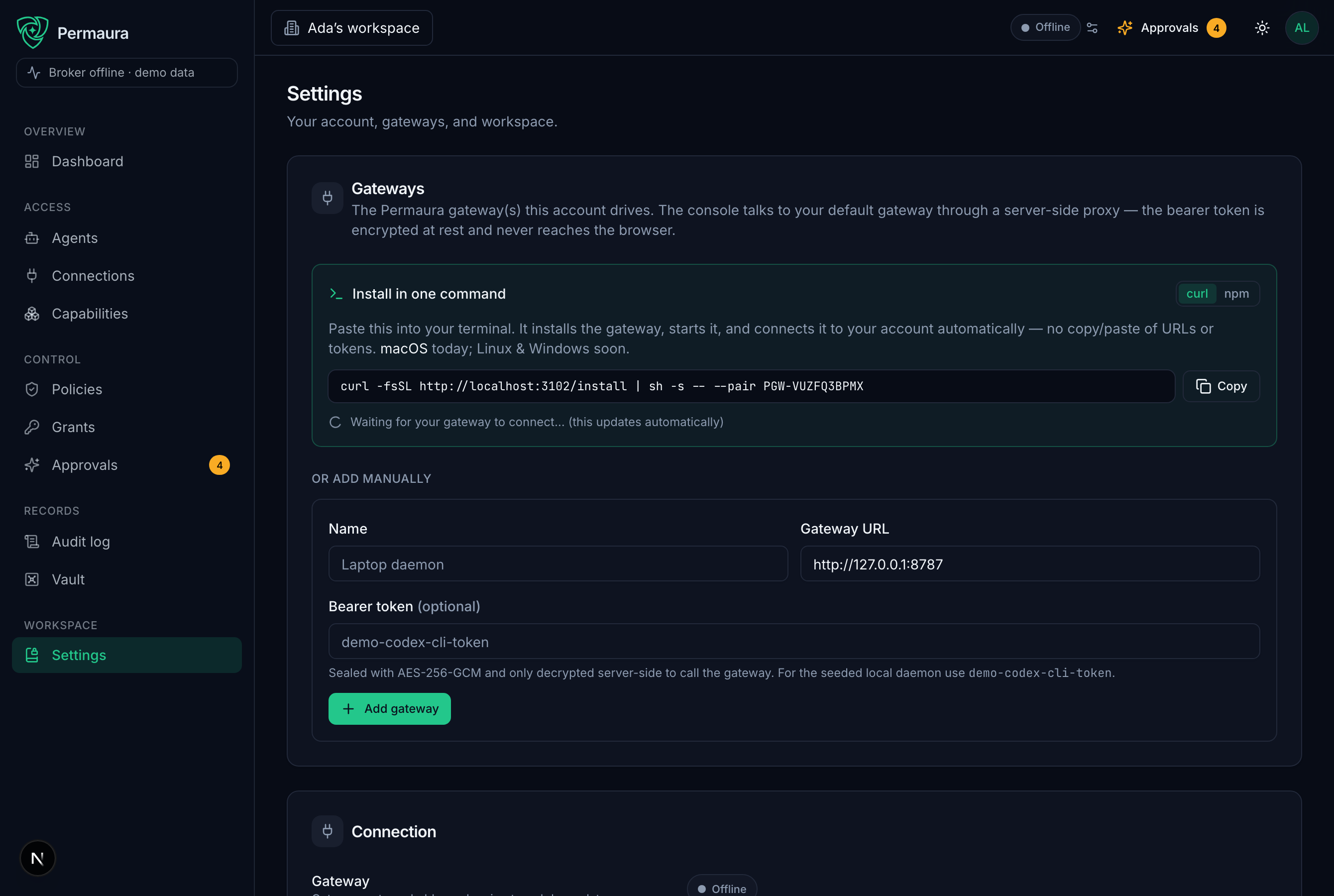Navigate to Policies
Image resolution: width=1334 pixels, height=896 pixels.
point(127,390)
